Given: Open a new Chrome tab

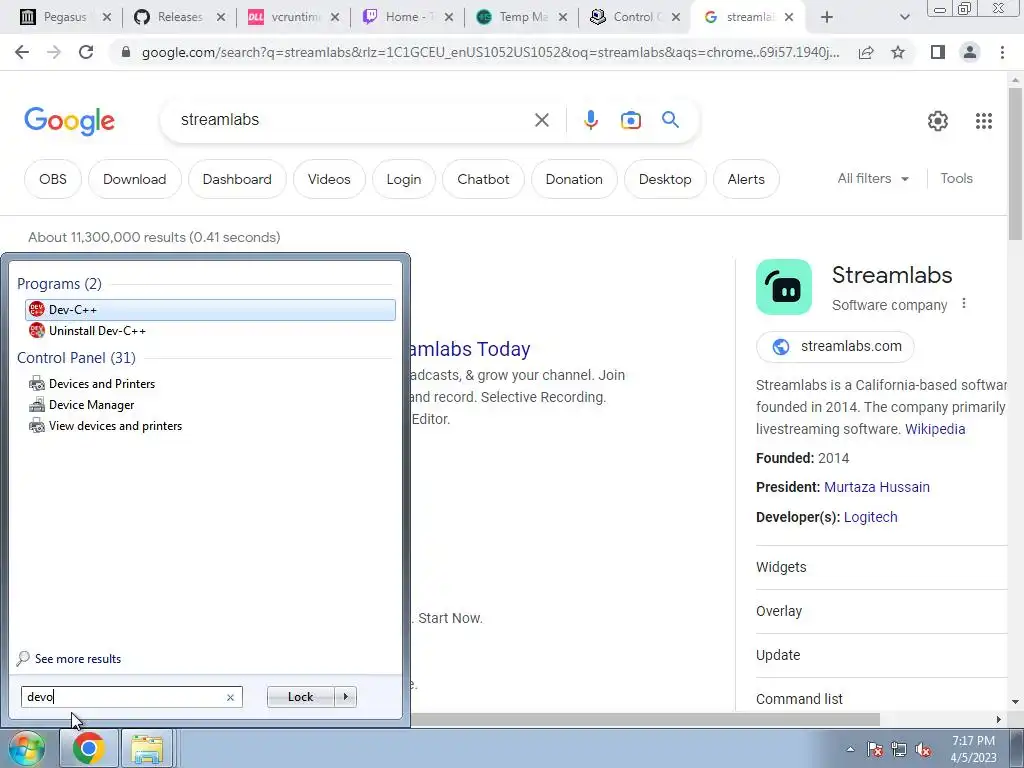Looking at the screenshot, I should [827, 17].
